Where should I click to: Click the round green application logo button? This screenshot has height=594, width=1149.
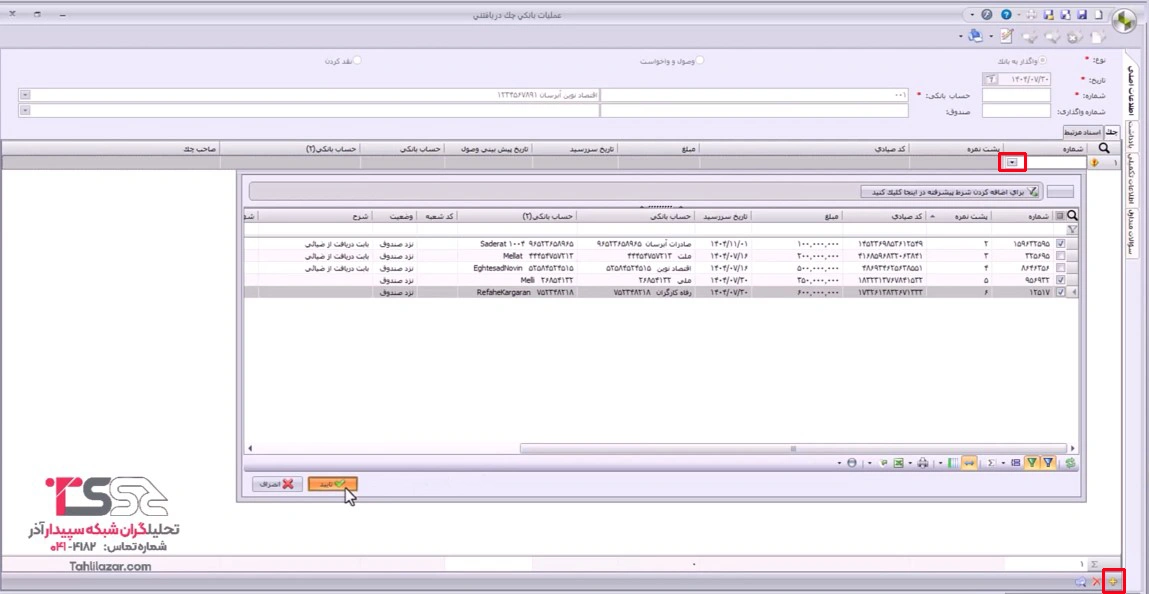(1124, 21)
